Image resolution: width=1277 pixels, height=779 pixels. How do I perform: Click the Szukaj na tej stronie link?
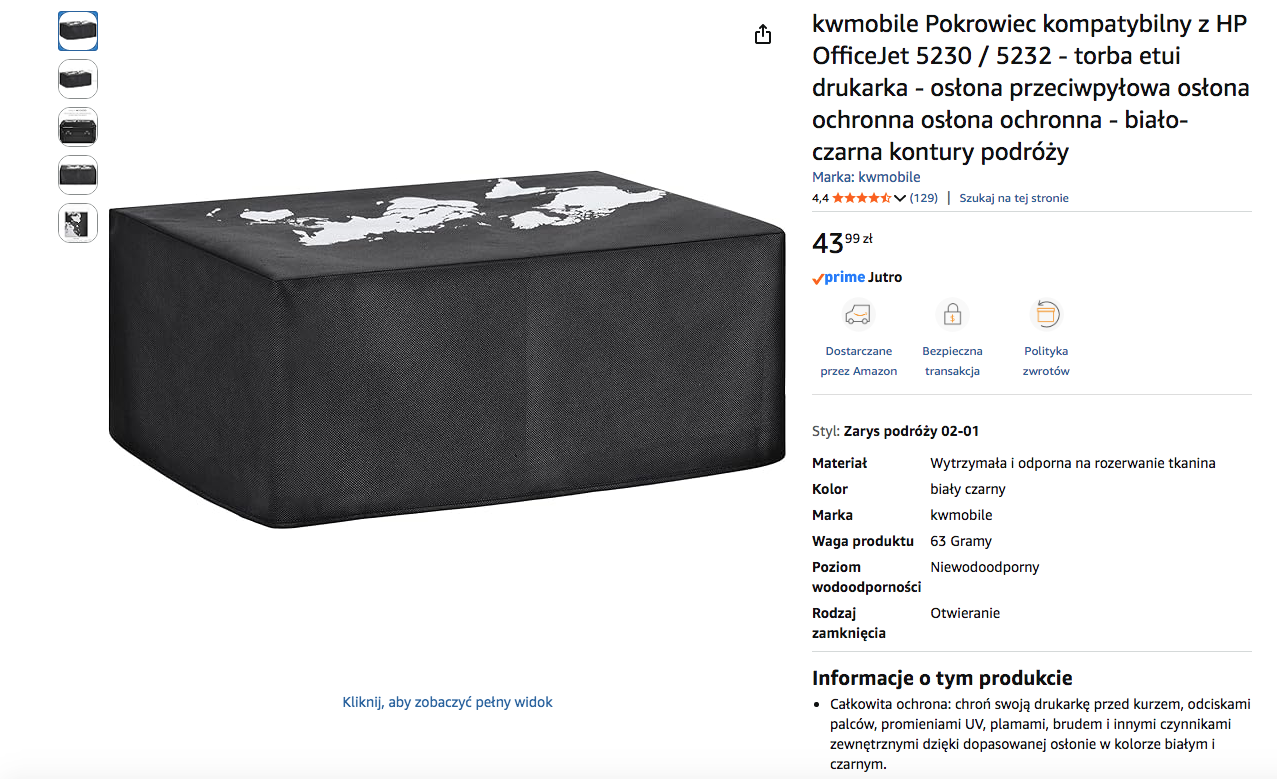point(1014,198)
